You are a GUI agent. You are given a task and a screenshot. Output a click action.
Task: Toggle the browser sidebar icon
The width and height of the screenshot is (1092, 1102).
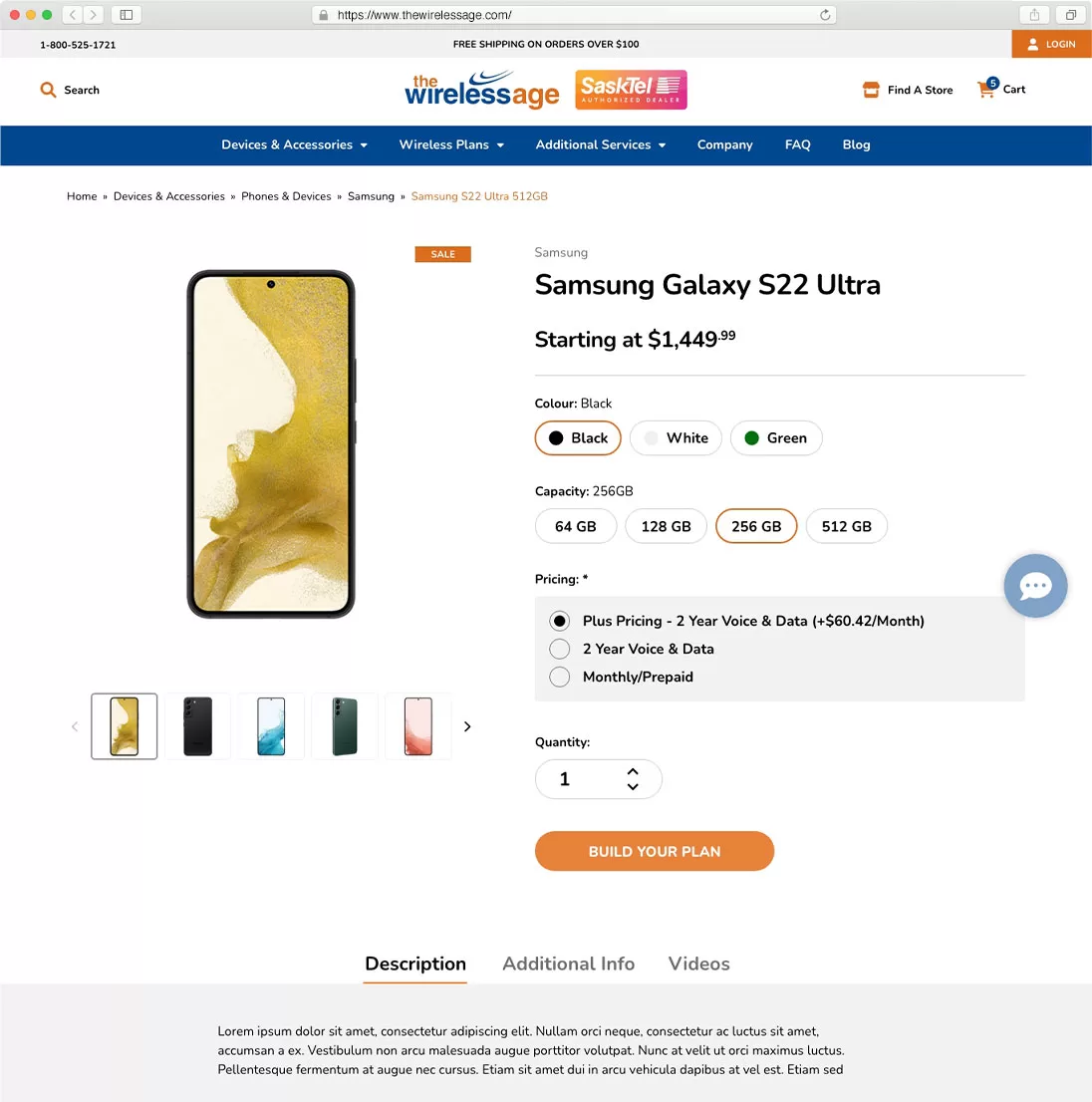click(x=126, y=15)
